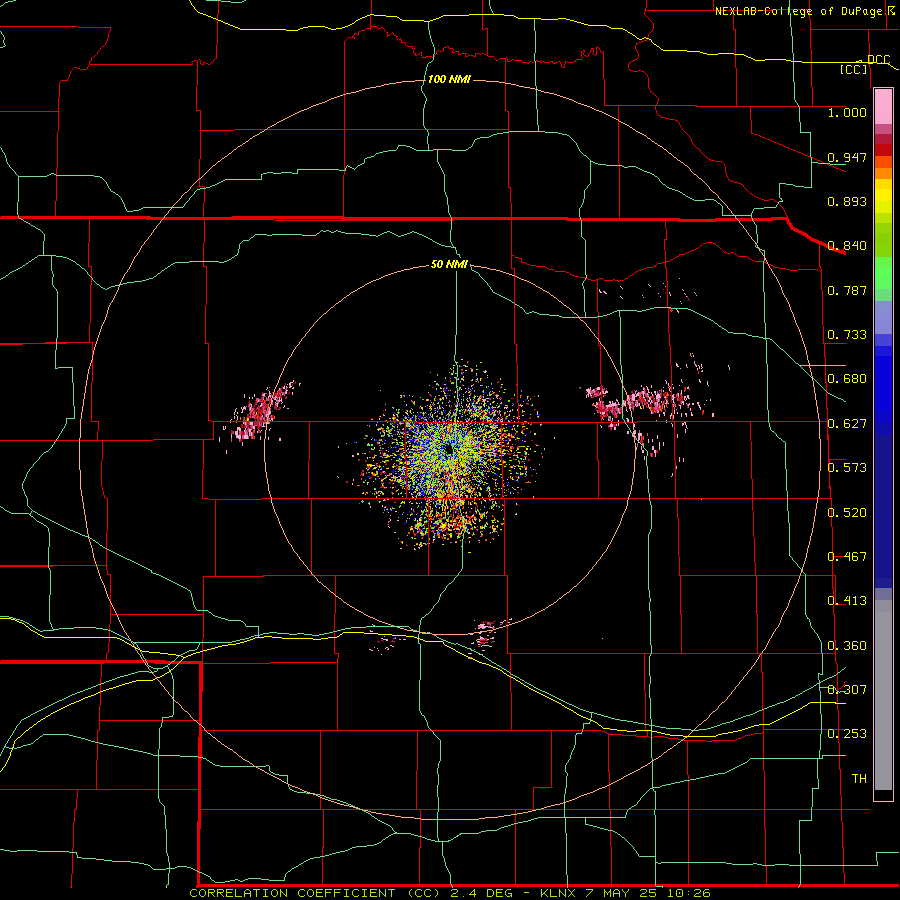900x900 pixels.
Task: Select the 1.000 legend value
Action: tap(847, 112)
